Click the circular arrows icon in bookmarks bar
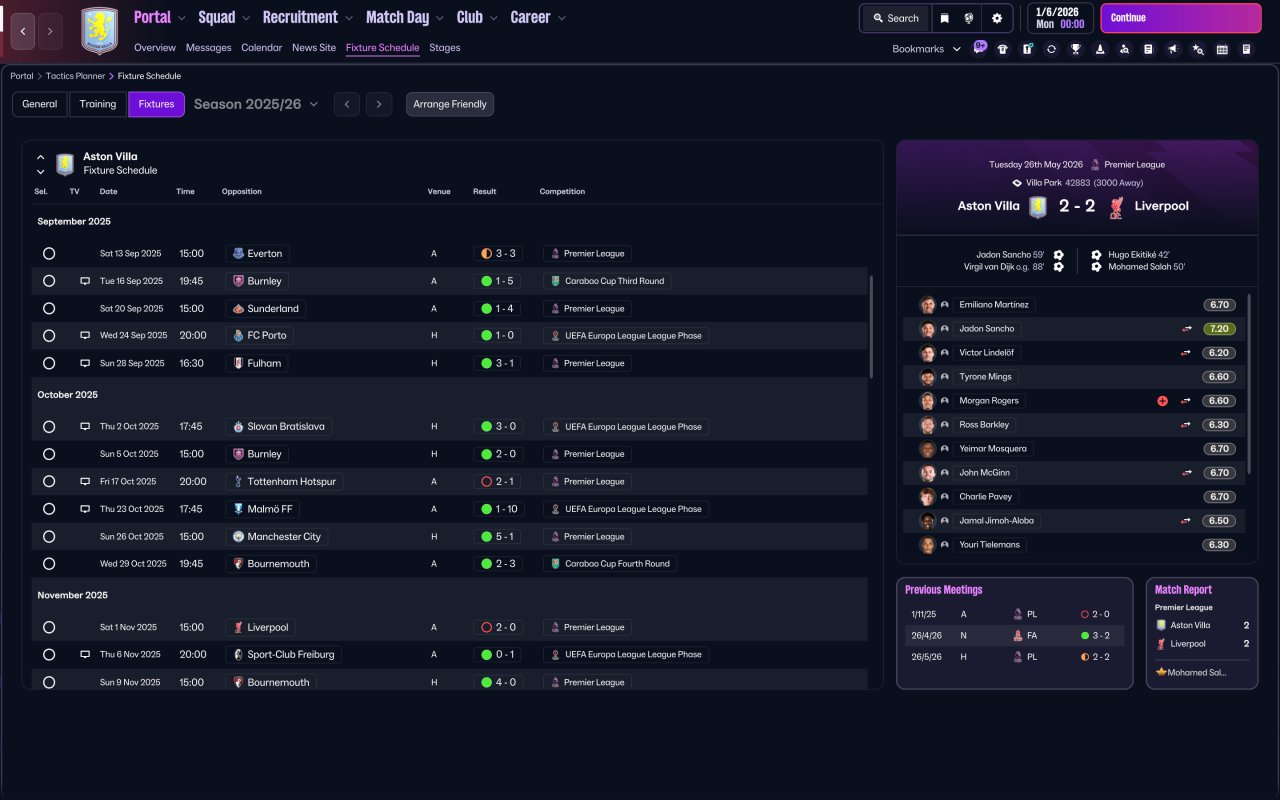Image resolution: width=1280 pixels, height=800 pixels. pyautogui.click(x=1051, y=49)
